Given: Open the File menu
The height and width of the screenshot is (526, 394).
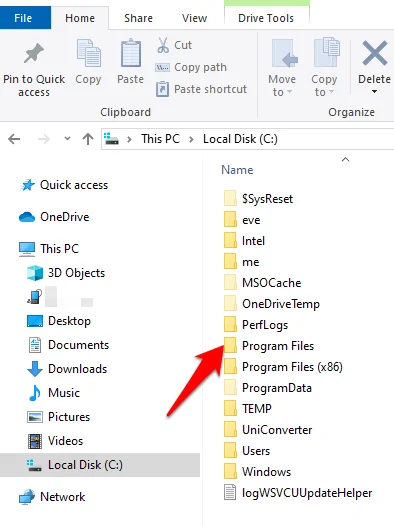Looking at the screenshot, I should coord(23,18).
